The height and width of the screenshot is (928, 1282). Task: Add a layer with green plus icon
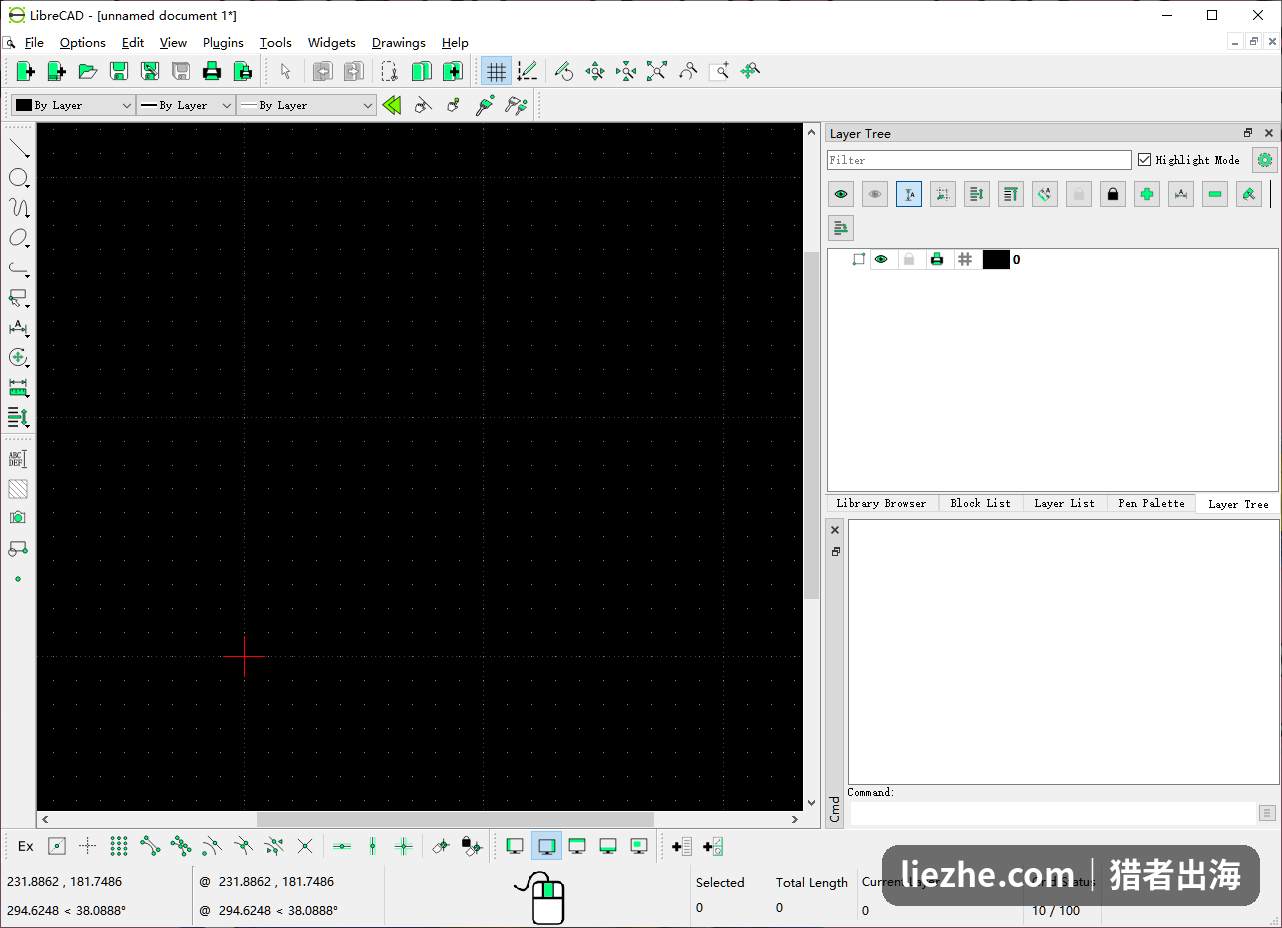tap(1147, 194)
